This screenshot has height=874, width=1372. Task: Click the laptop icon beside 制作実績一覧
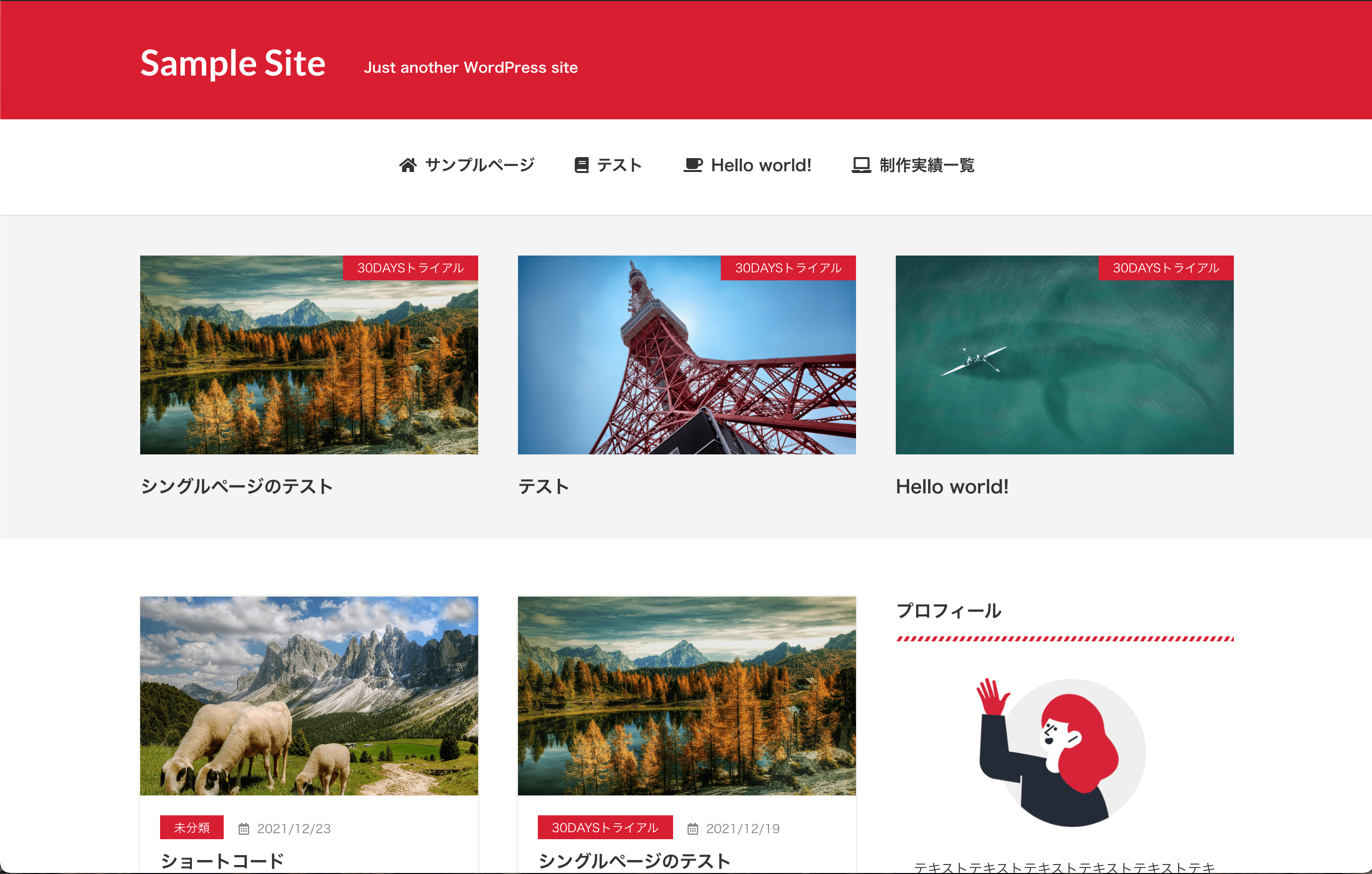coord(861,165)
